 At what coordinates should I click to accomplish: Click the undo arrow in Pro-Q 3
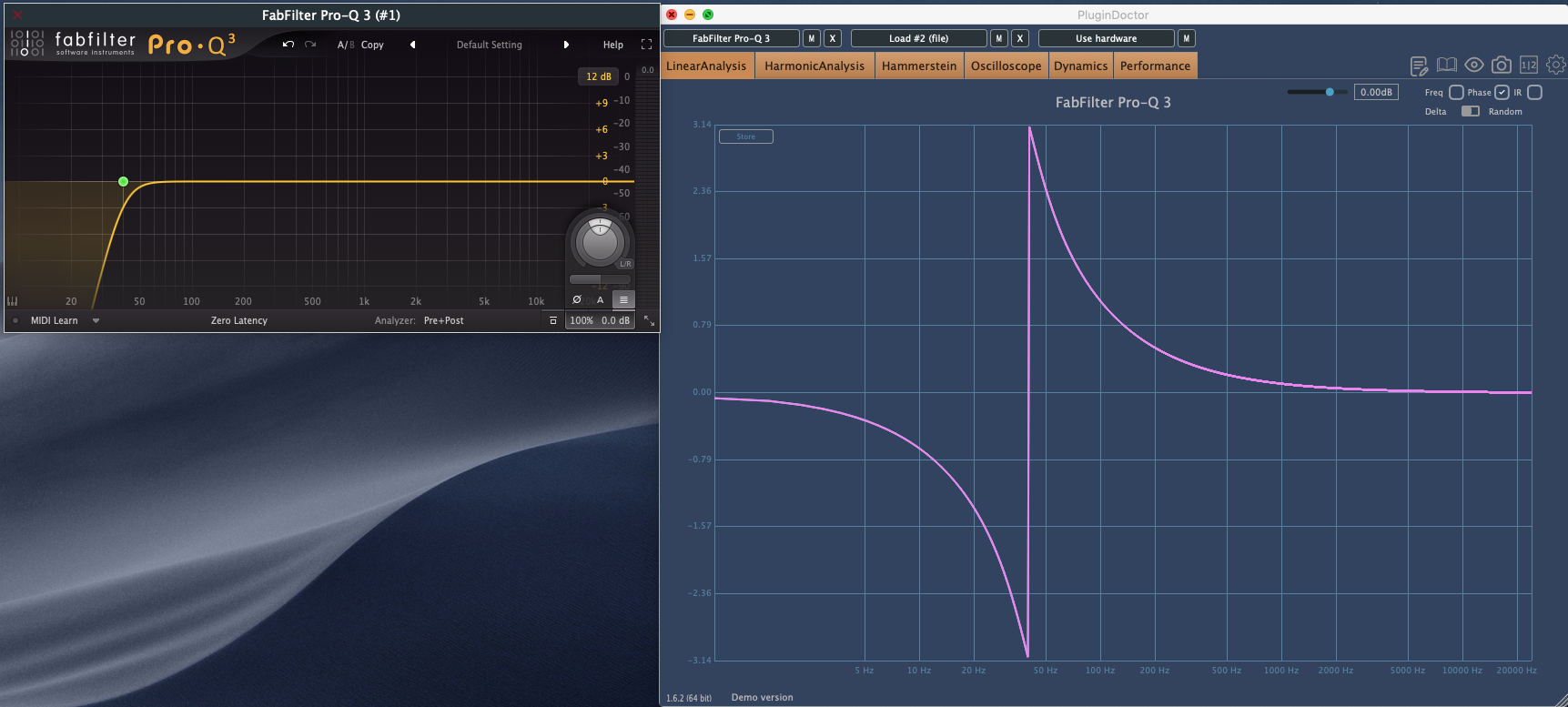click(288, 45)
